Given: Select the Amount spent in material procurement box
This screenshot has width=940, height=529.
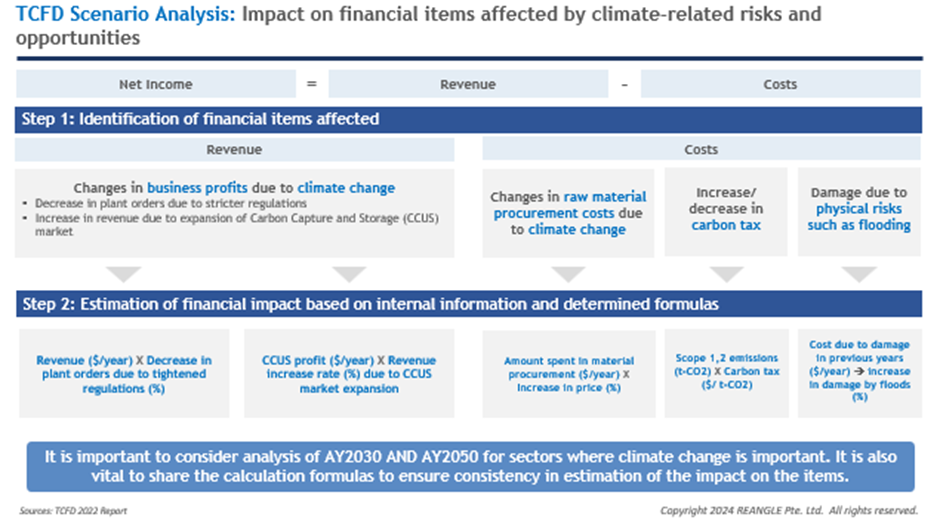Looking at the screenshot, I should coord(568,372).
